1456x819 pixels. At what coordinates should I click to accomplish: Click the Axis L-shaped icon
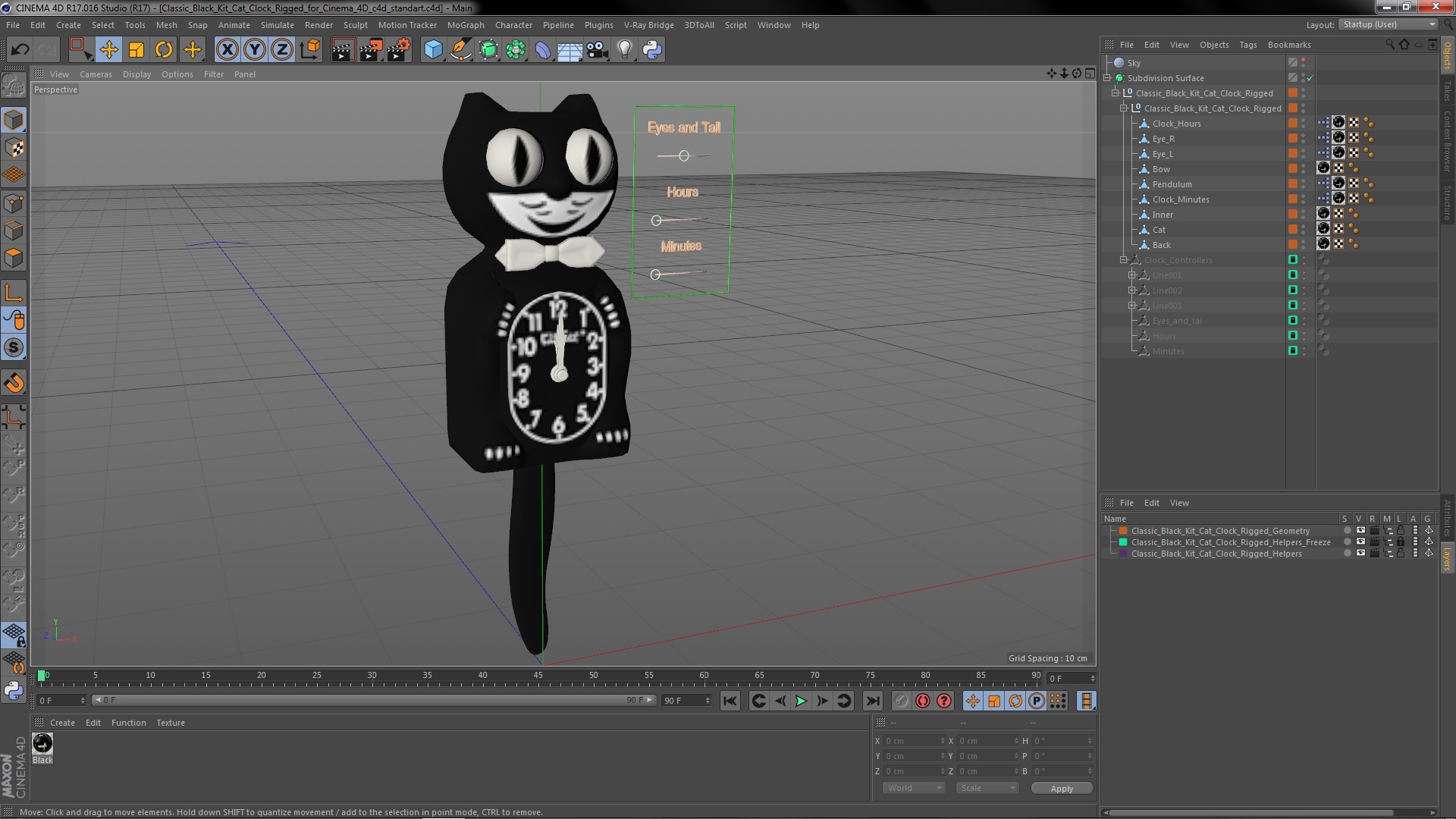tap(14, 293)
